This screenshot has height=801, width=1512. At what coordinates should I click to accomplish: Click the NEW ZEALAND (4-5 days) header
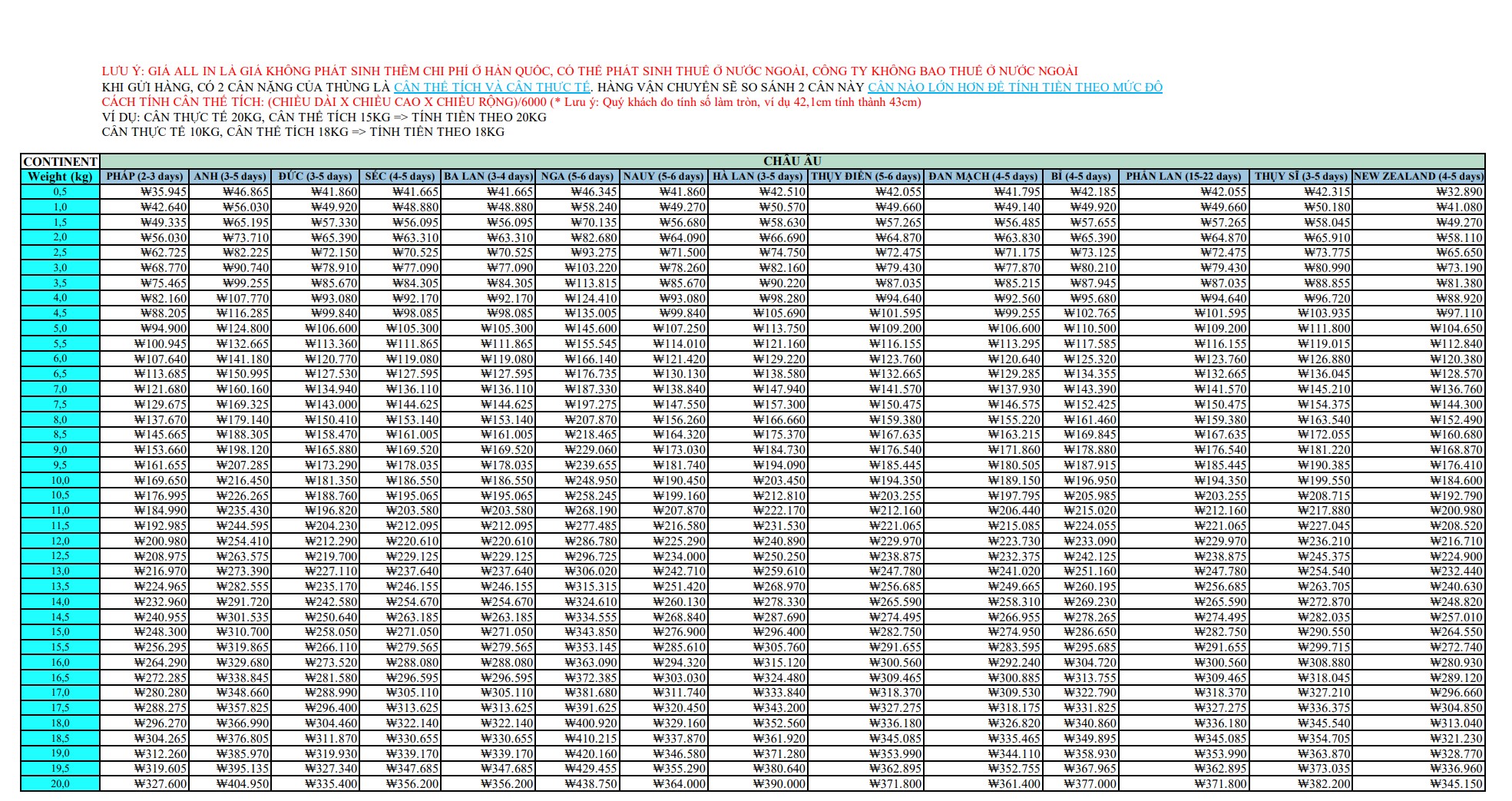click(1418, 177)
